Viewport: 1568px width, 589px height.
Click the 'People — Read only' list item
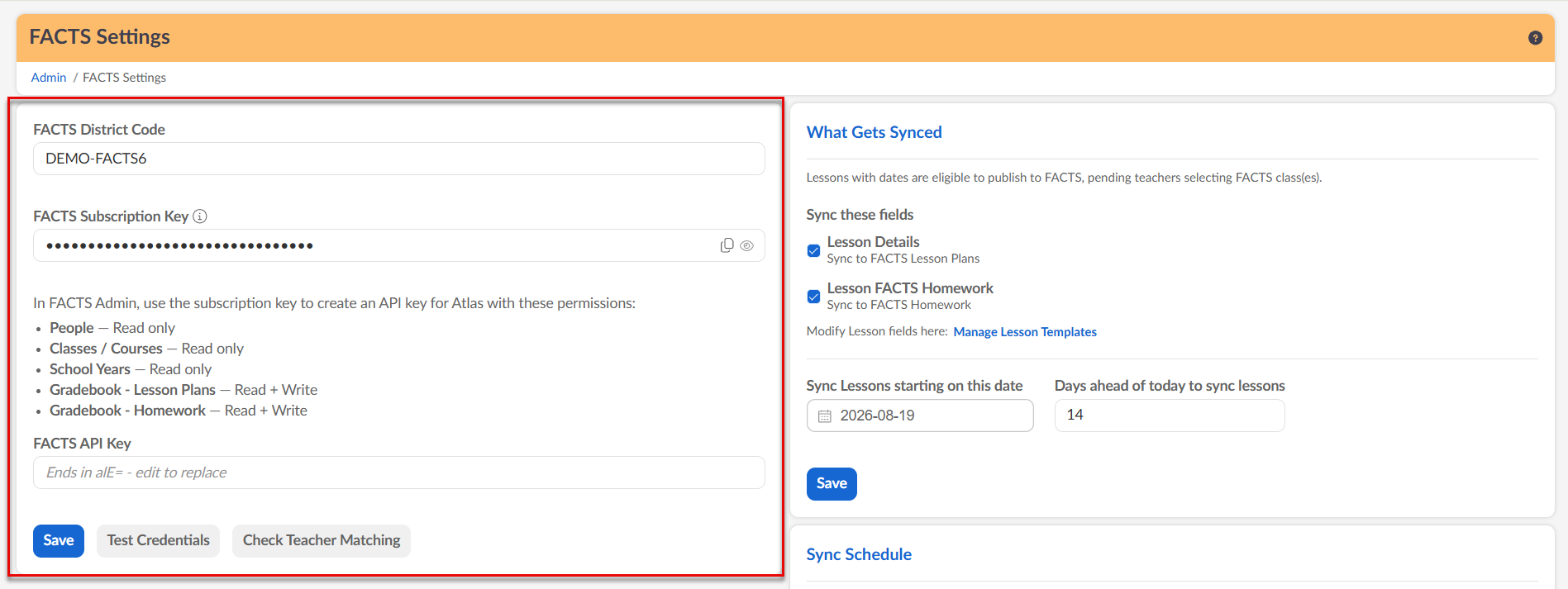tap(112, 328)
